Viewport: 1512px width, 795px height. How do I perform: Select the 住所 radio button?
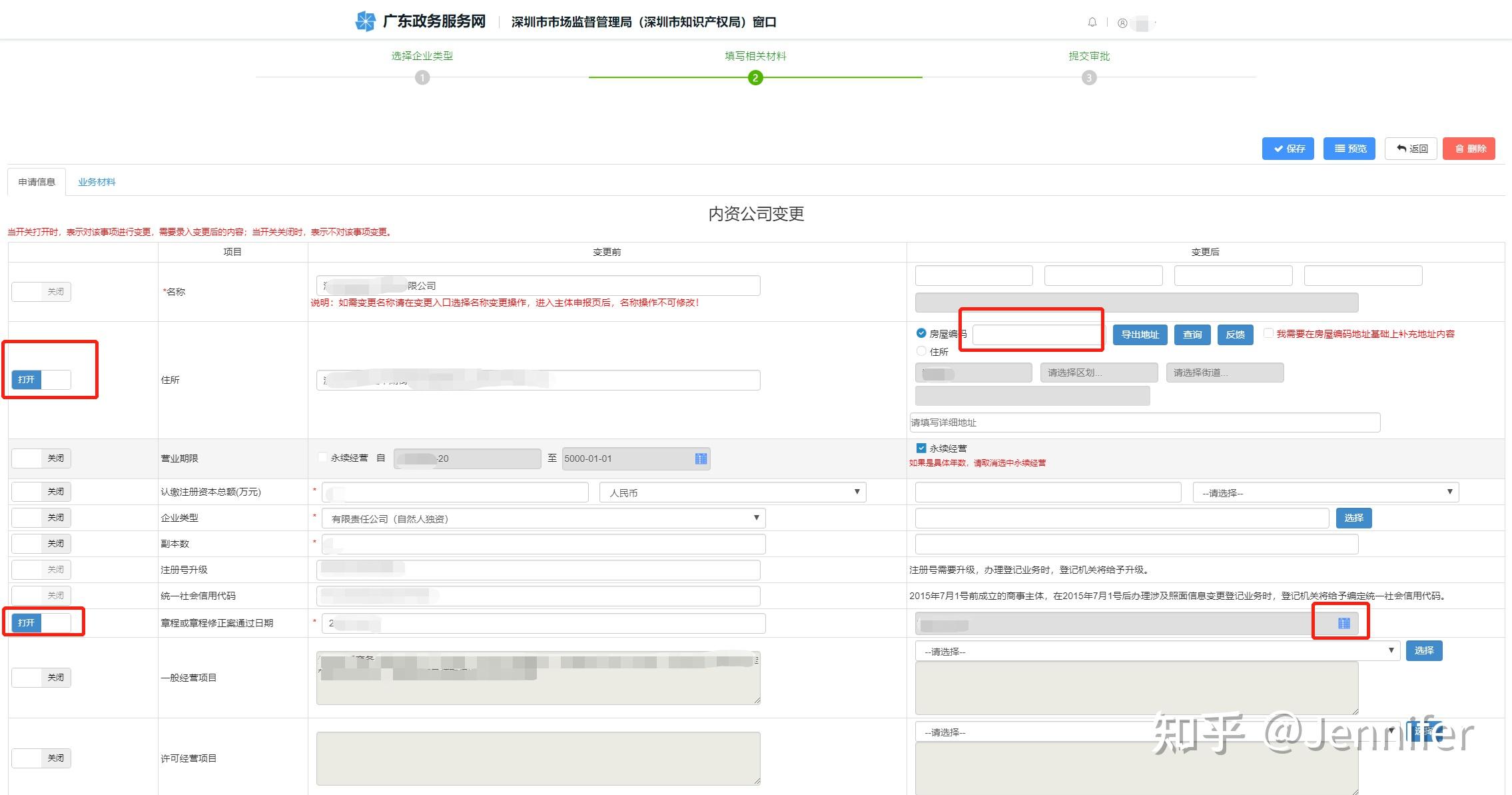click(x=921, y=351)
